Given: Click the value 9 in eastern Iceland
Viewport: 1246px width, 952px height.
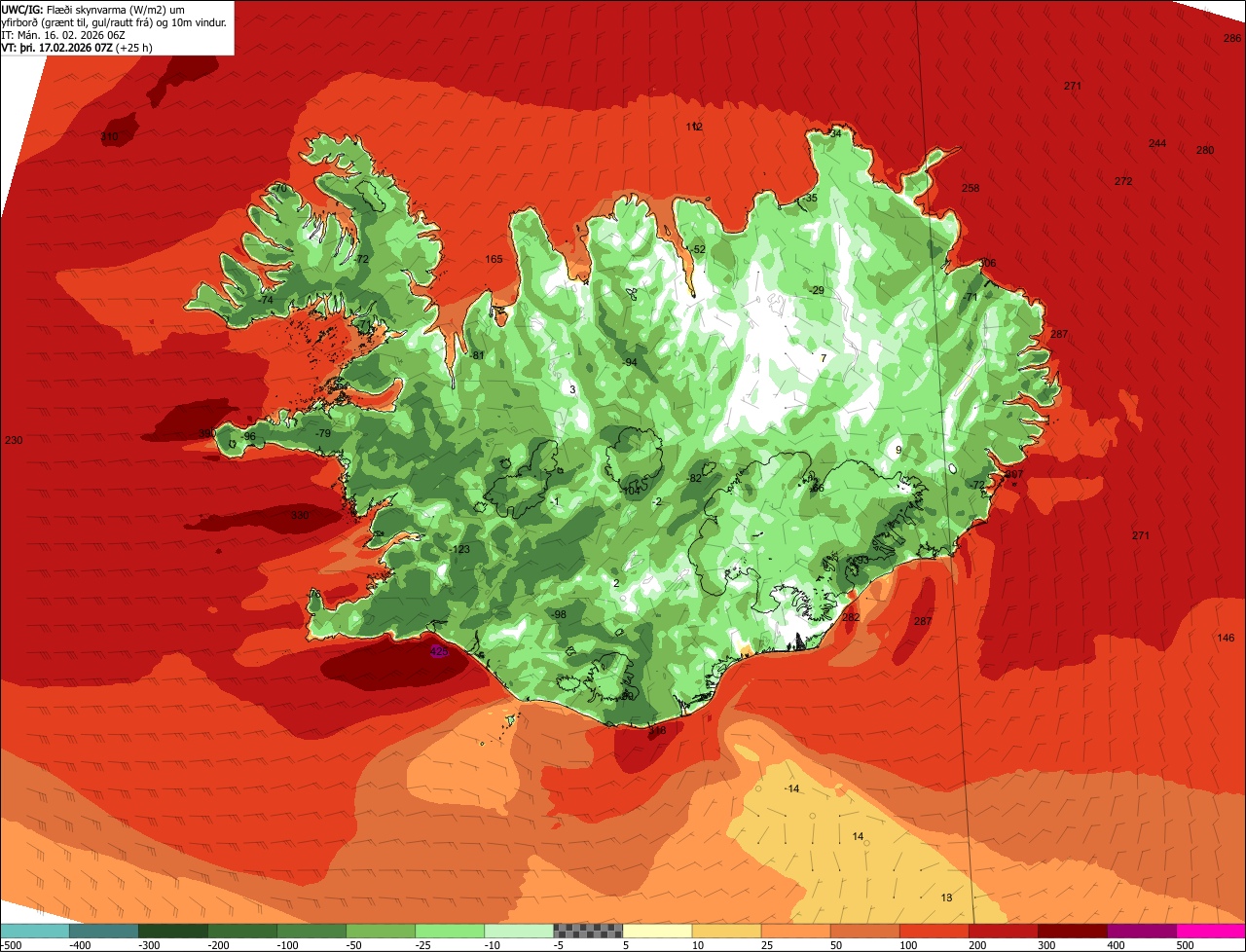Looking at the screenshot, I should [898, 450].
